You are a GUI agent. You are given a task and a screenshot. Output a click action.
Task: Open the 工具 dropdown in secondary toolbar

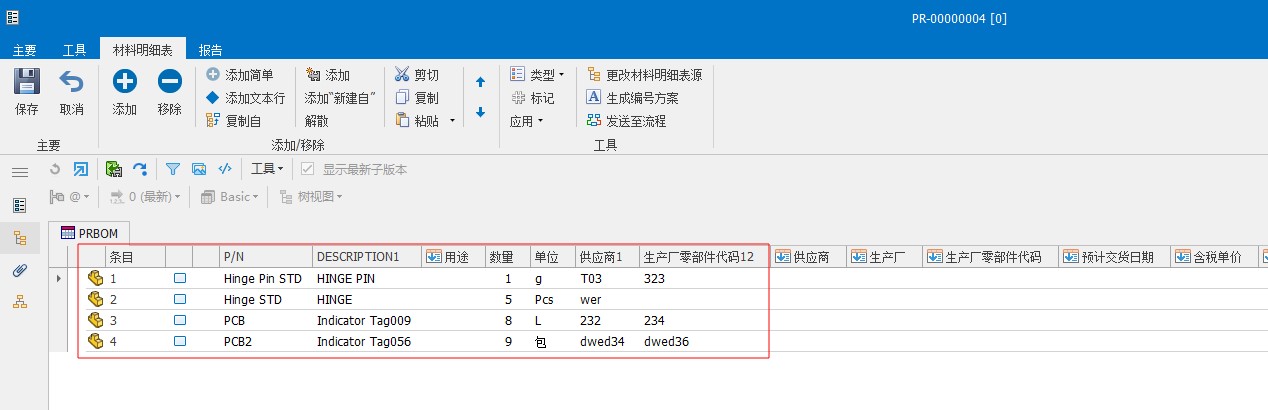coord(268,169)
